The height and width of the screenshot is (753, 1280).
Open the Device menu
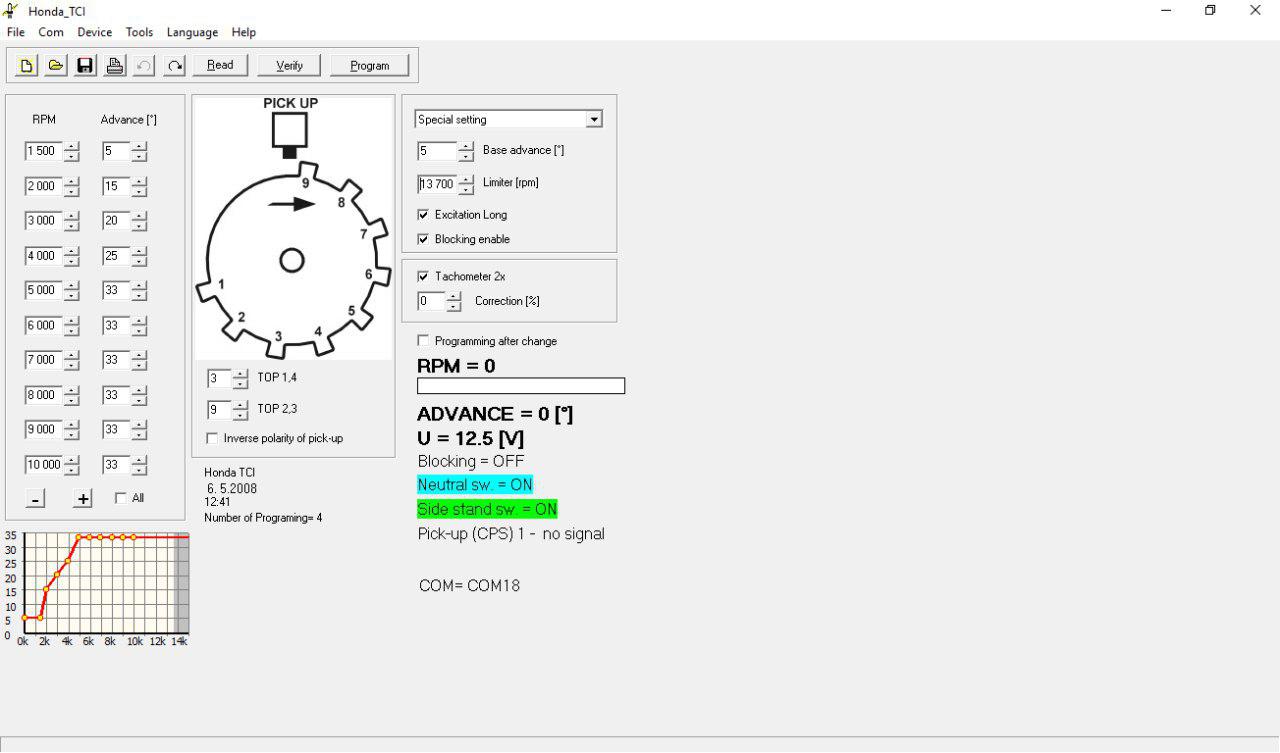[95, 32]
